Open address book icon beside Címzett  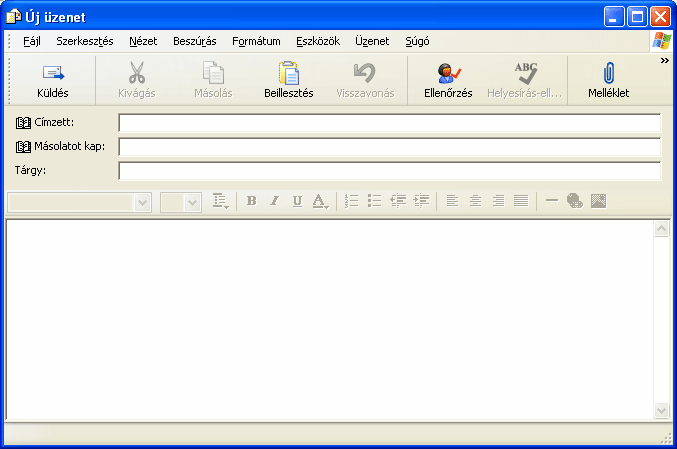coord(23,123)
